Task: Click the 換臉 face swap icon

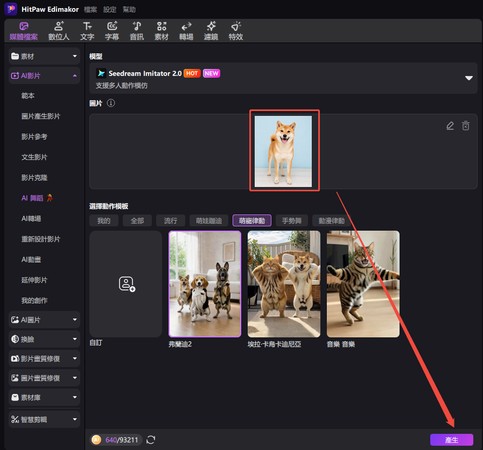Action: tap(15, 339)
